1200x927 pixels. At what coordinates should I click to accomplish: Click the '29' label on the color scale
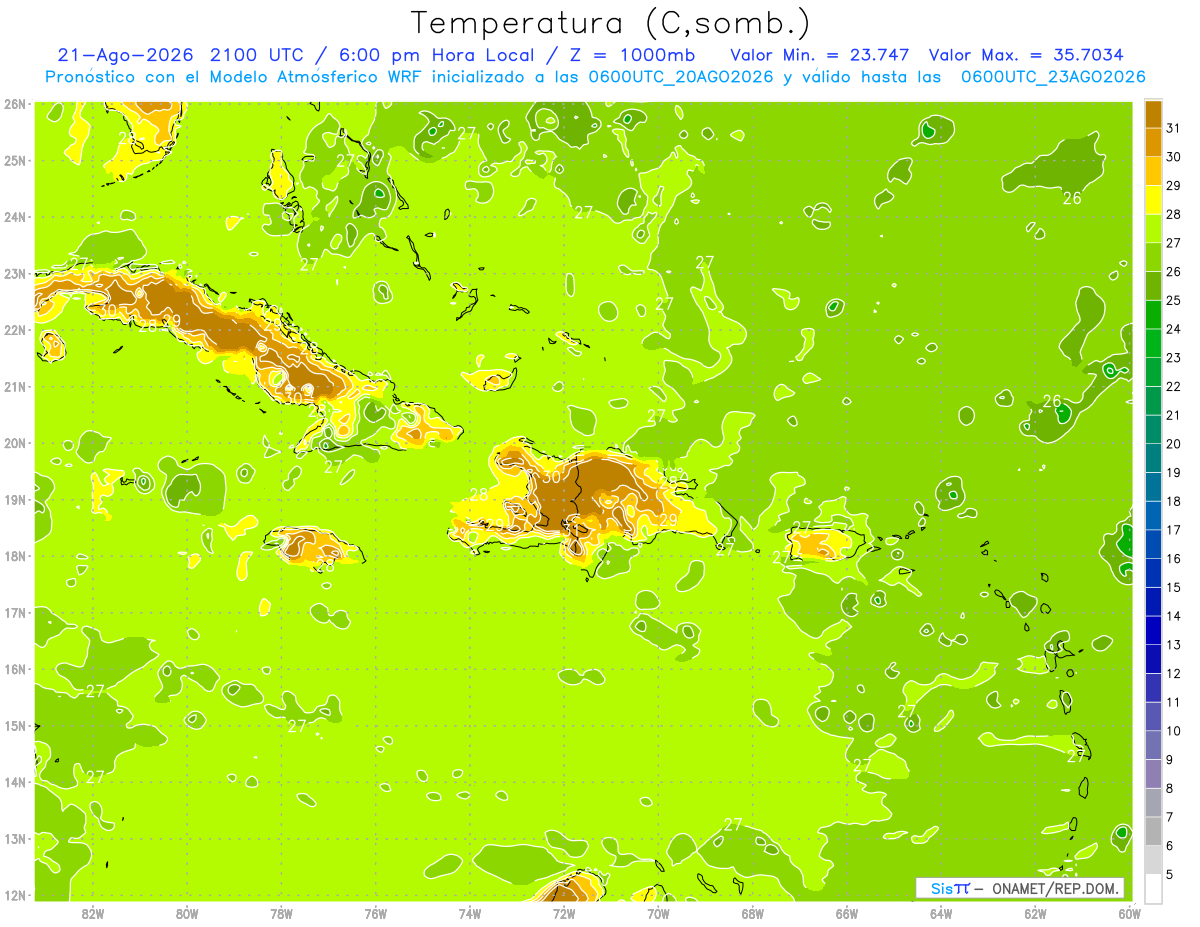[x=1174, y=186]
